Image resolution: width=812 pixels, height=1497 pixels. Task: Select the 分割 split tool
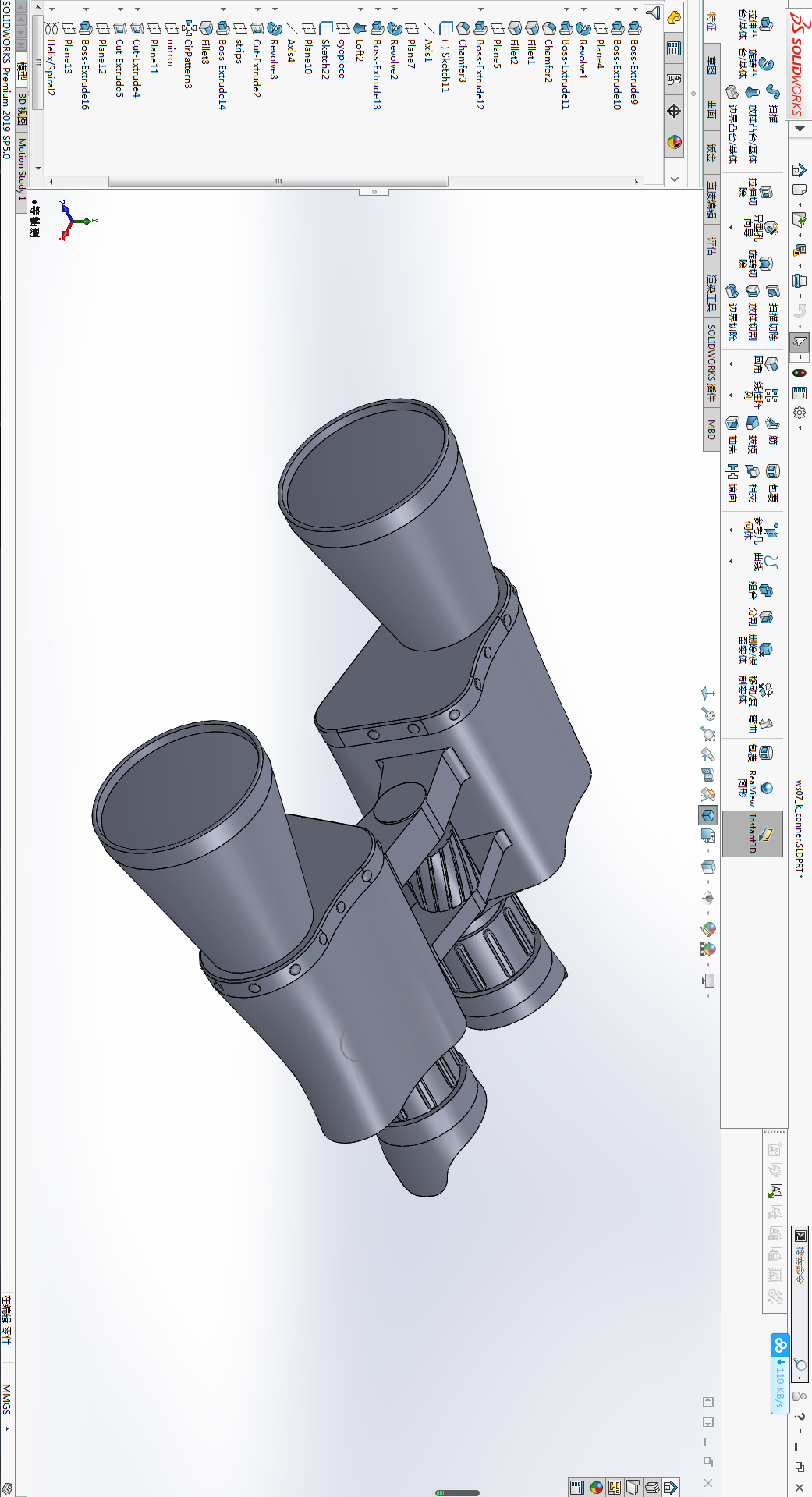[x=759, y=617]
